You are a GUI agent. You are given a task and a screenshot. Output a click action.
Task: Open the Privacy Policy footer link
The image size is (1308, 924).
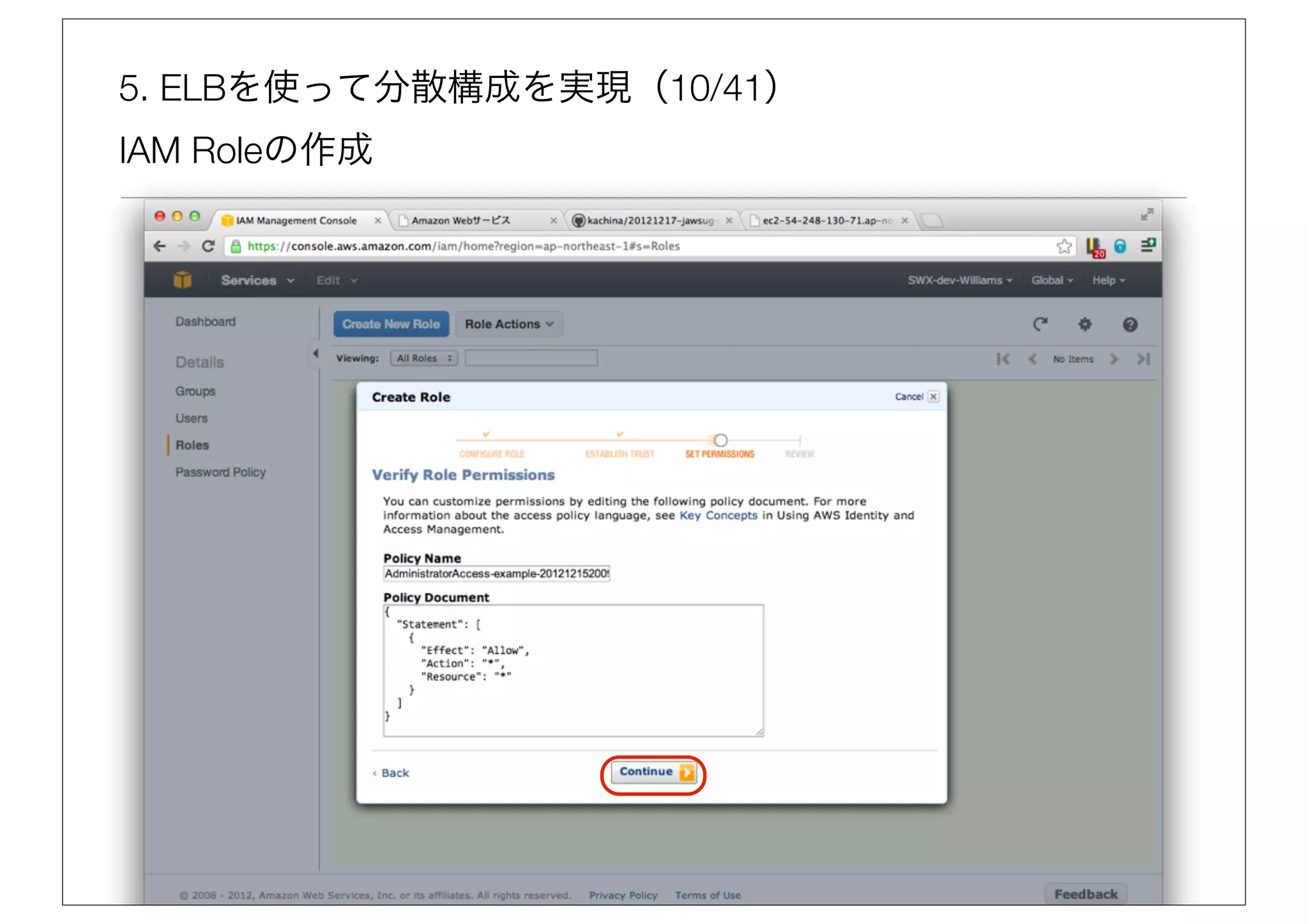pos(623,895)
